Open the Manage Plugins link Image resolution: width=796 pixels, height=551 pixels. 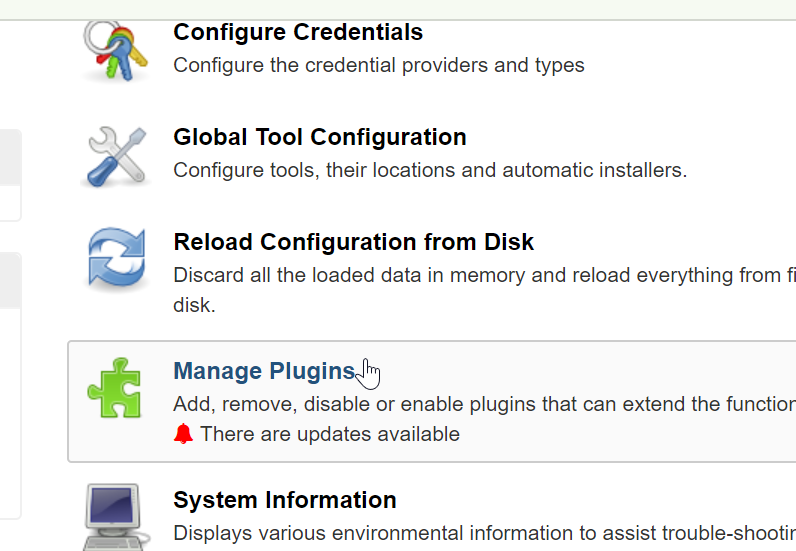click(x=264, y=371)
